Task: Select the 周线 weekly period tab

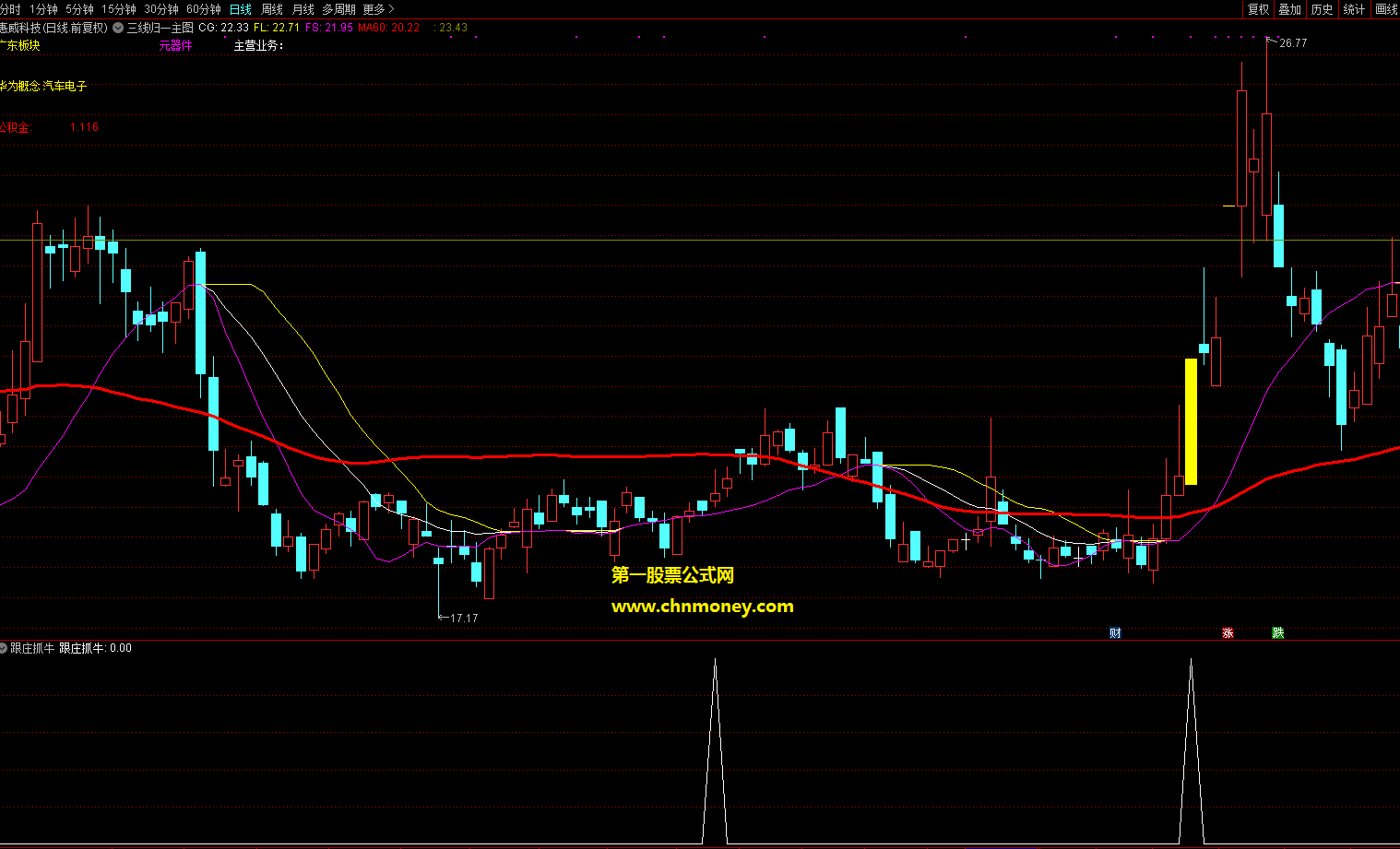Action: 272,9
